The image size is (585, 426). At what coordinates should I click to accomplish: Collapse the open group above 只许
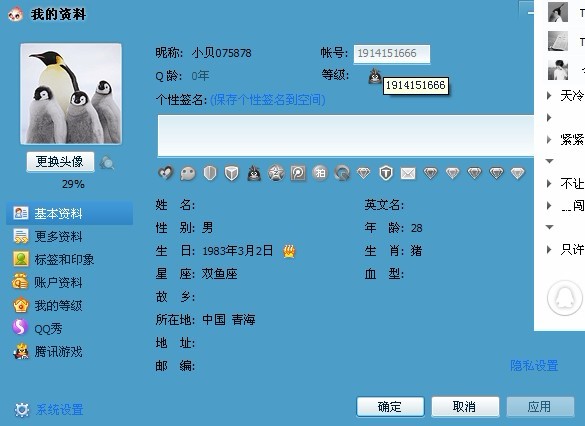[549, 227]
